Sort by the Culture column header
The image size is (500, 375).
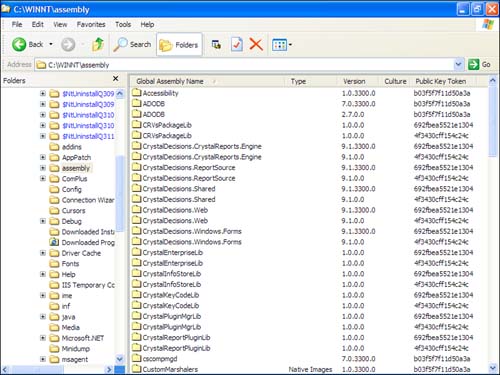(395, 81)
